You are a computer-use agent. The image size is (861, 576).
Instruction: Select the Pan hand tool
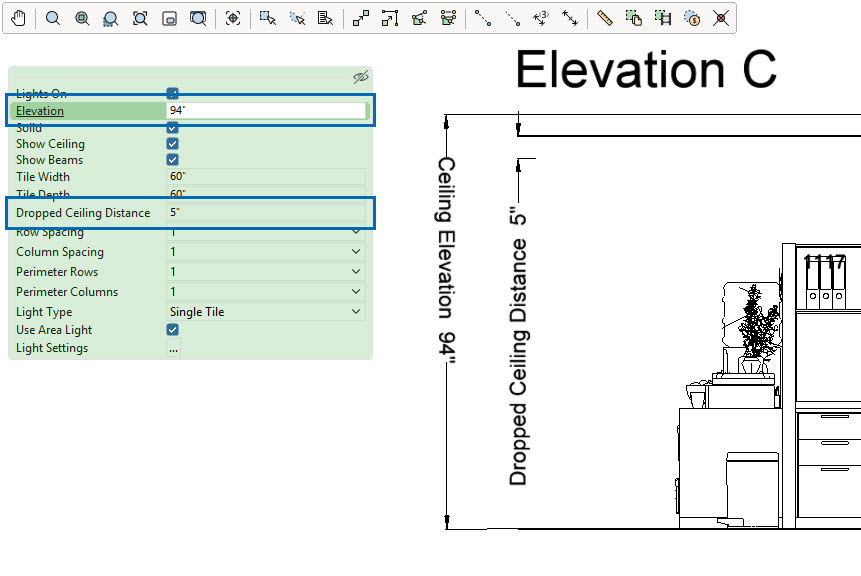coord(19,18)
